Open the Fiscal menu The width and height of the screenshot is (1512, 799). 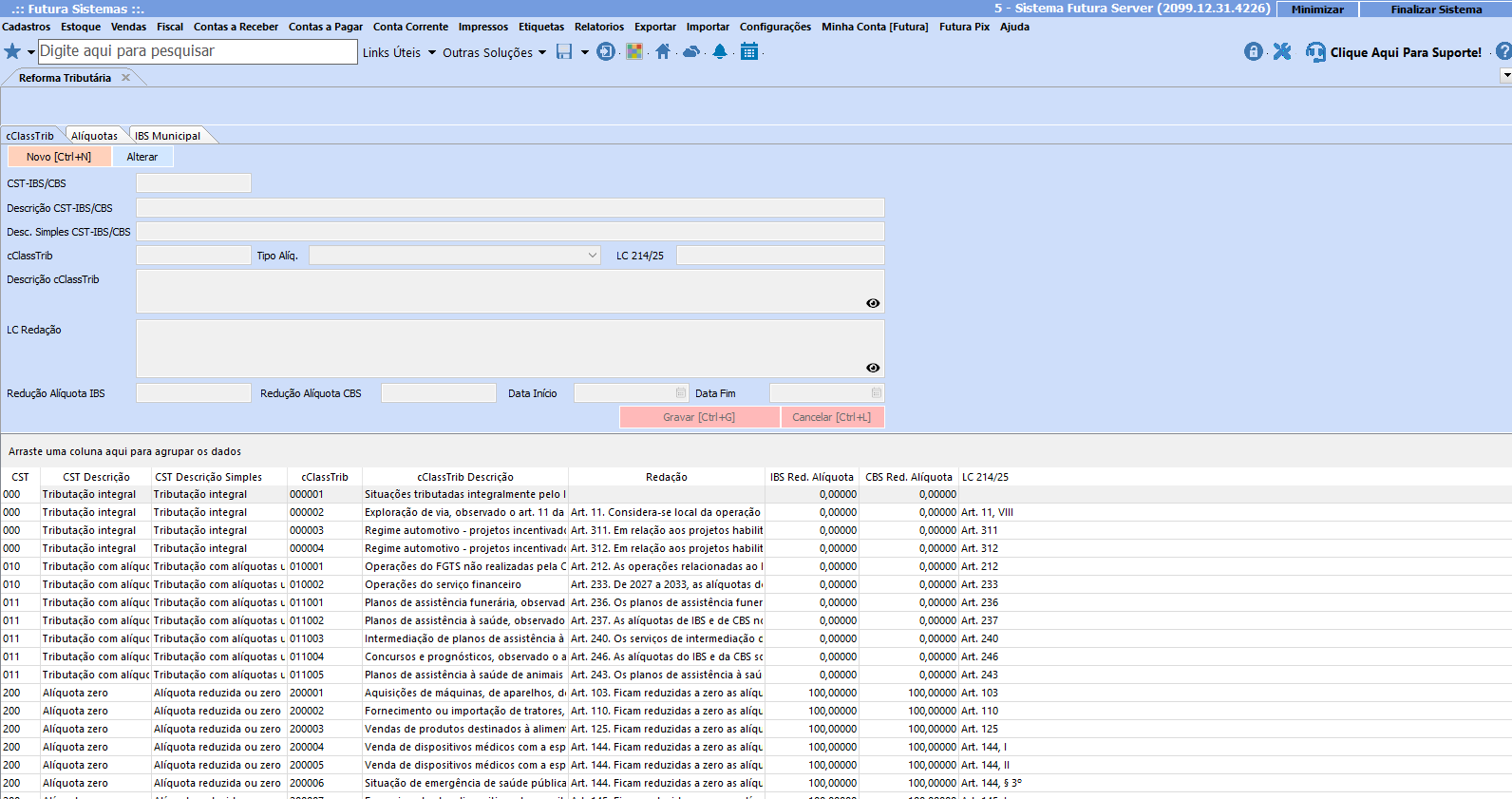pyautogui.click(x=170, y=27)
